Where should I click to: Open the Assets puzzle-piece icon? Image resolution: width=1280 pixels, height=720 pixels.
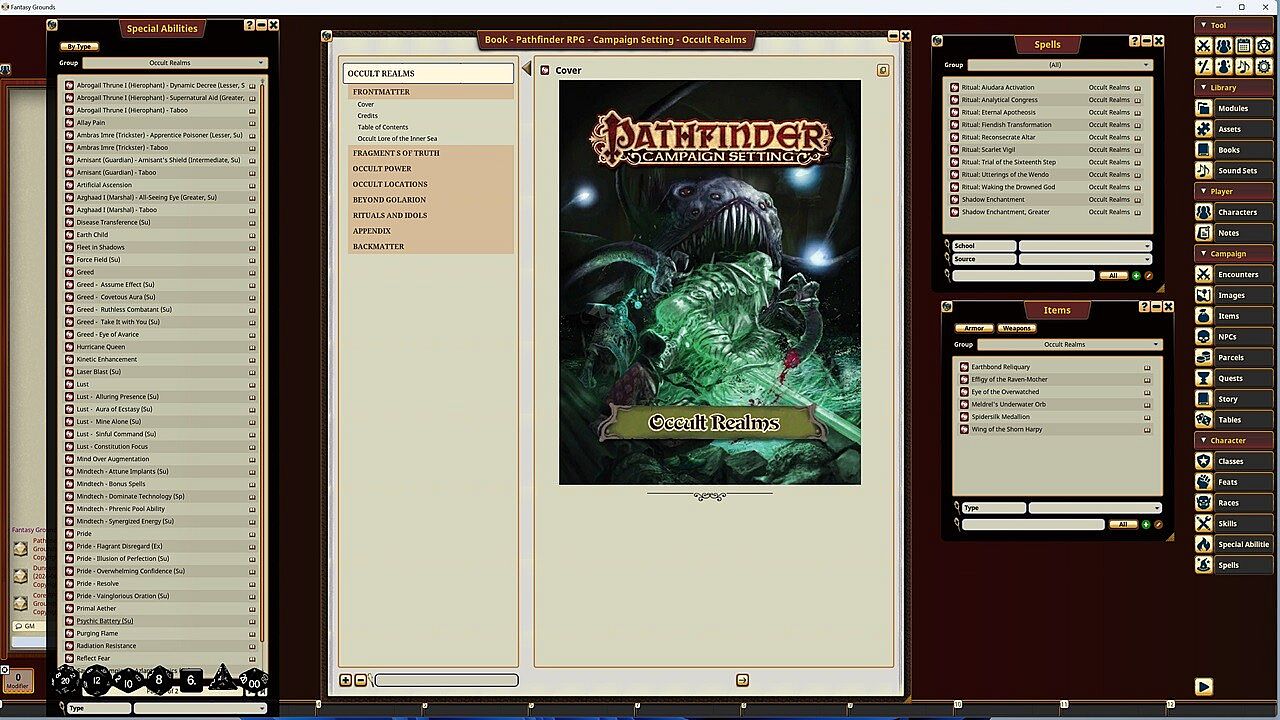1204,129
